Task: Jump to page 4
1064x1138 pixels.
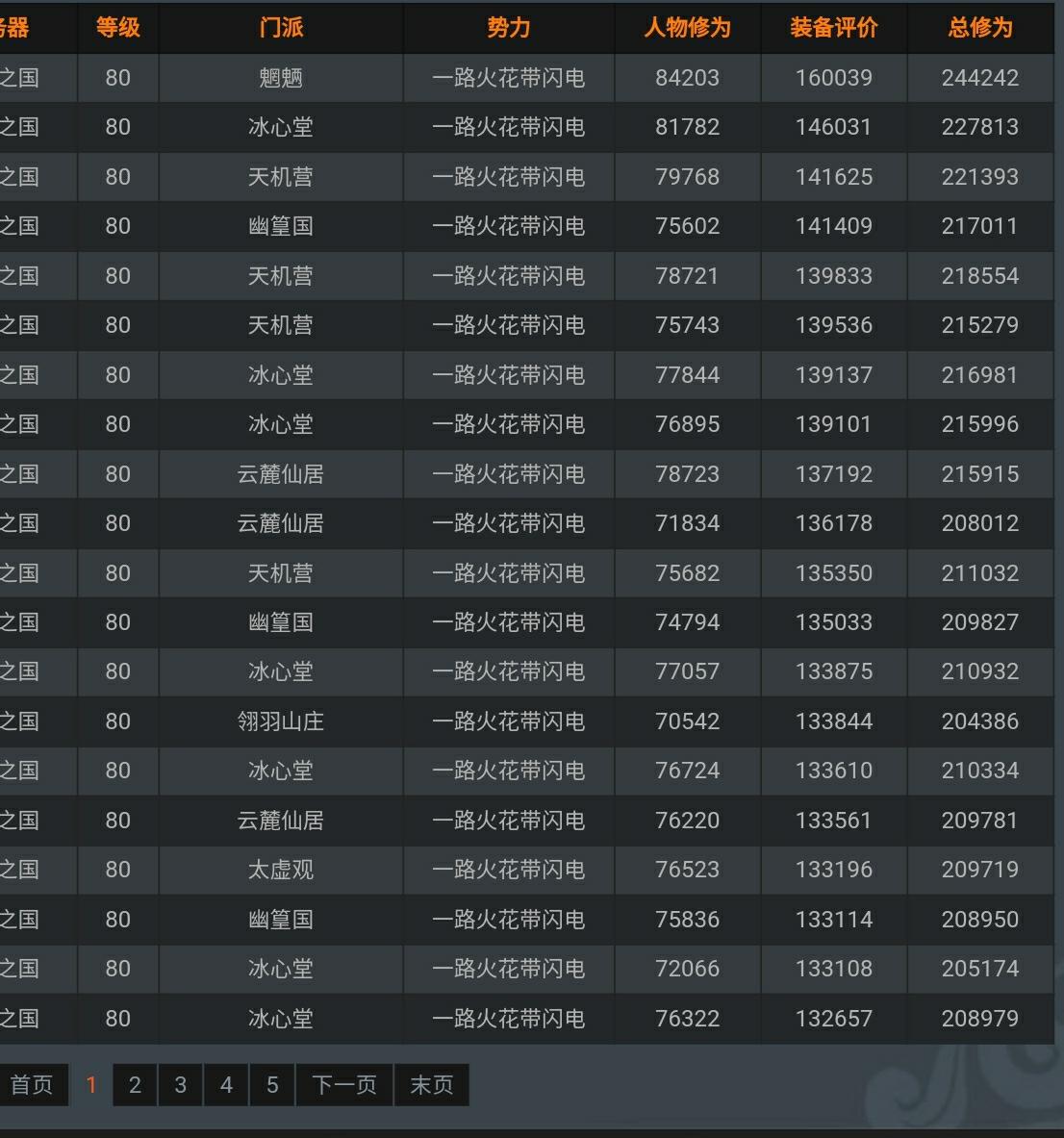Action: (x=226, y=1085)
